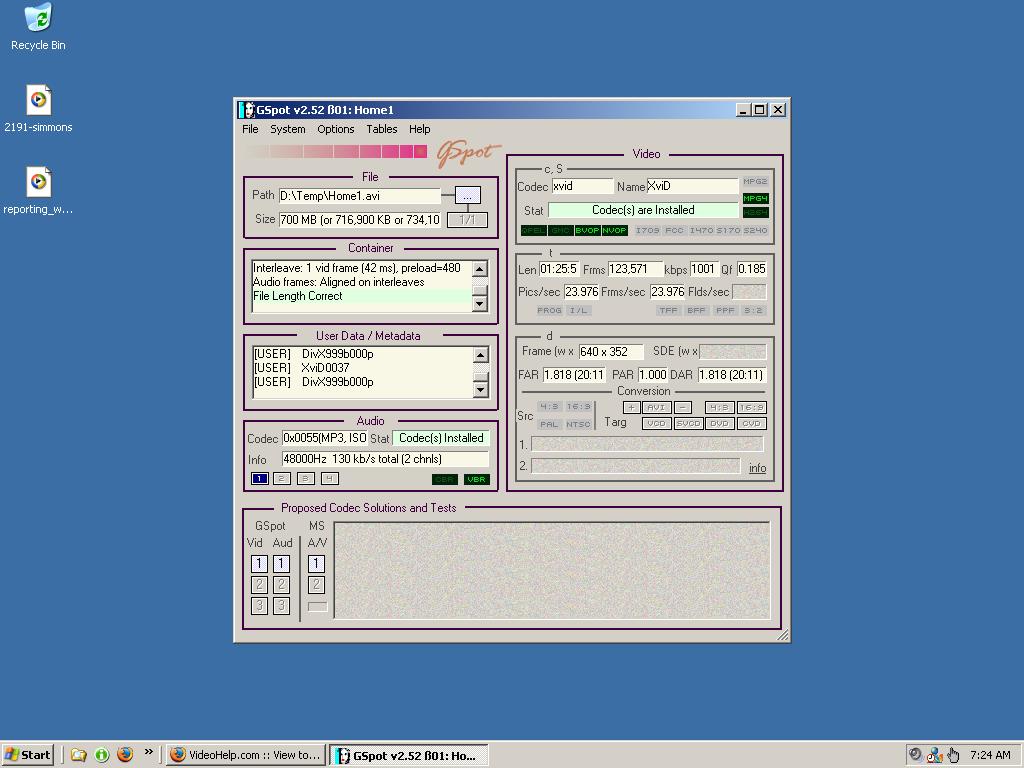Click the QPEL indicator light
Screen dimensions: 1024x768
tap(534, 231)
